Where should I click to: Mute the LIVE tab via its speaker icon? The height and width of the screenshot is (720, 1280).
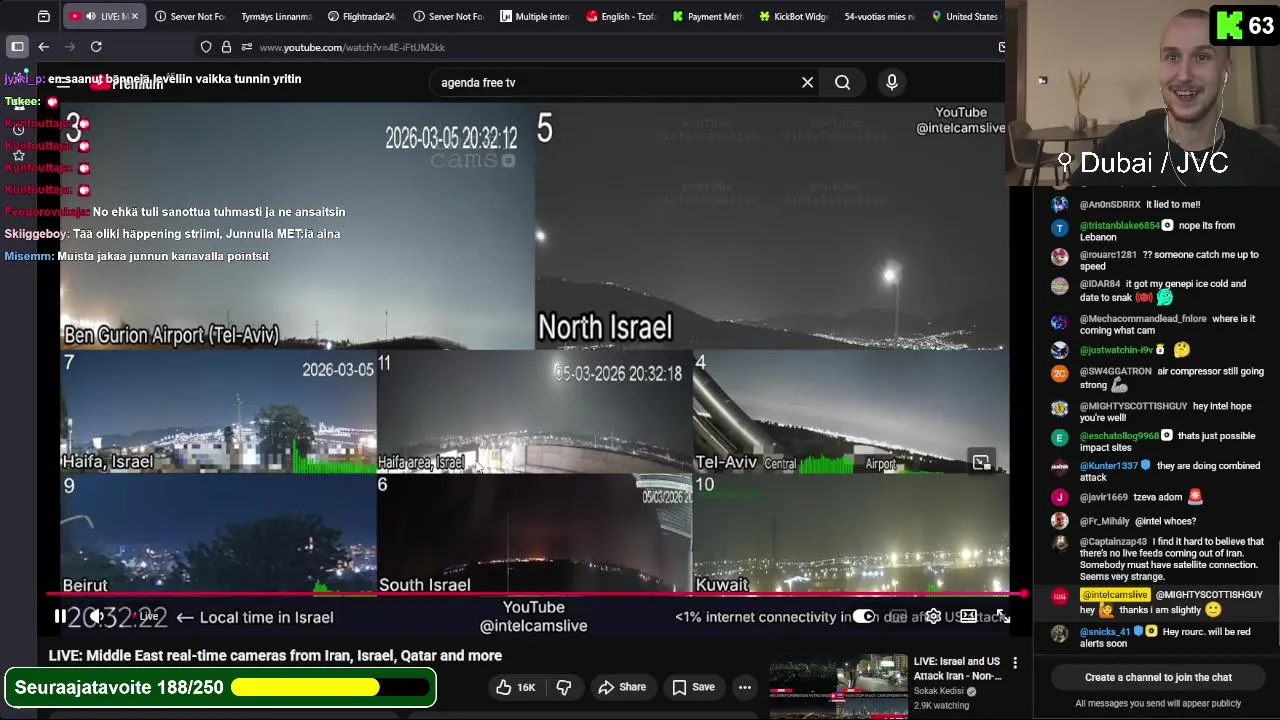click(x=91, y=16)
